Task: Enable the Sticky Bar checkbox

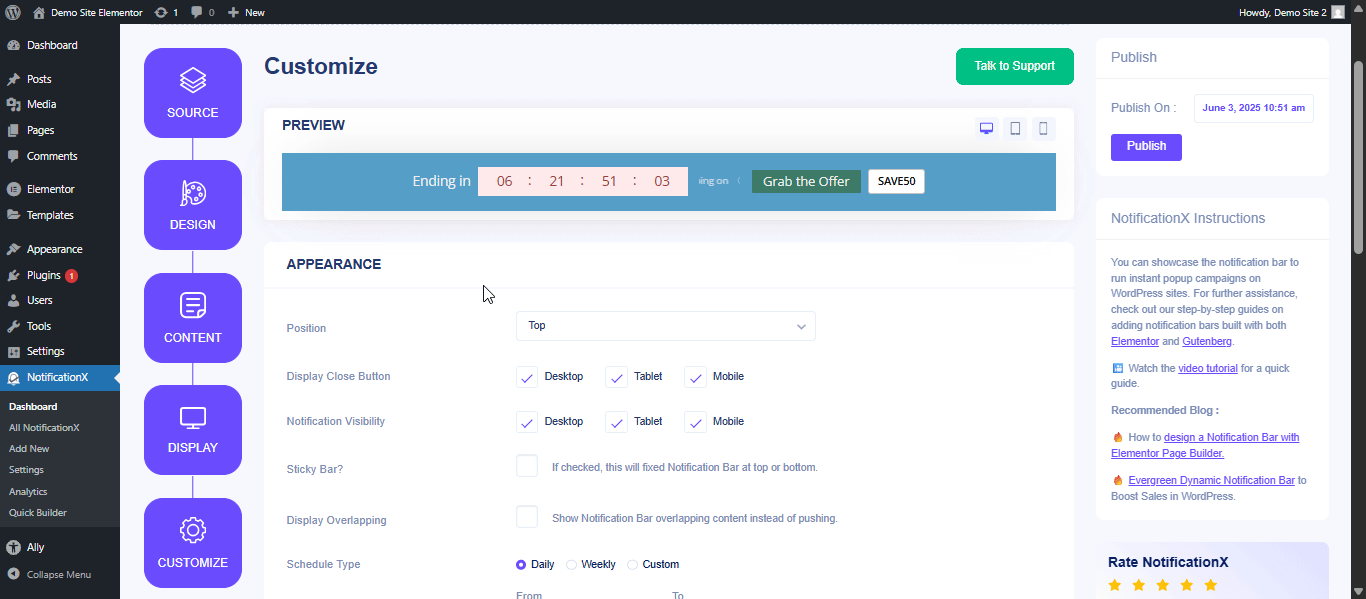Action: pyautogui.click(x=527, y=466)
